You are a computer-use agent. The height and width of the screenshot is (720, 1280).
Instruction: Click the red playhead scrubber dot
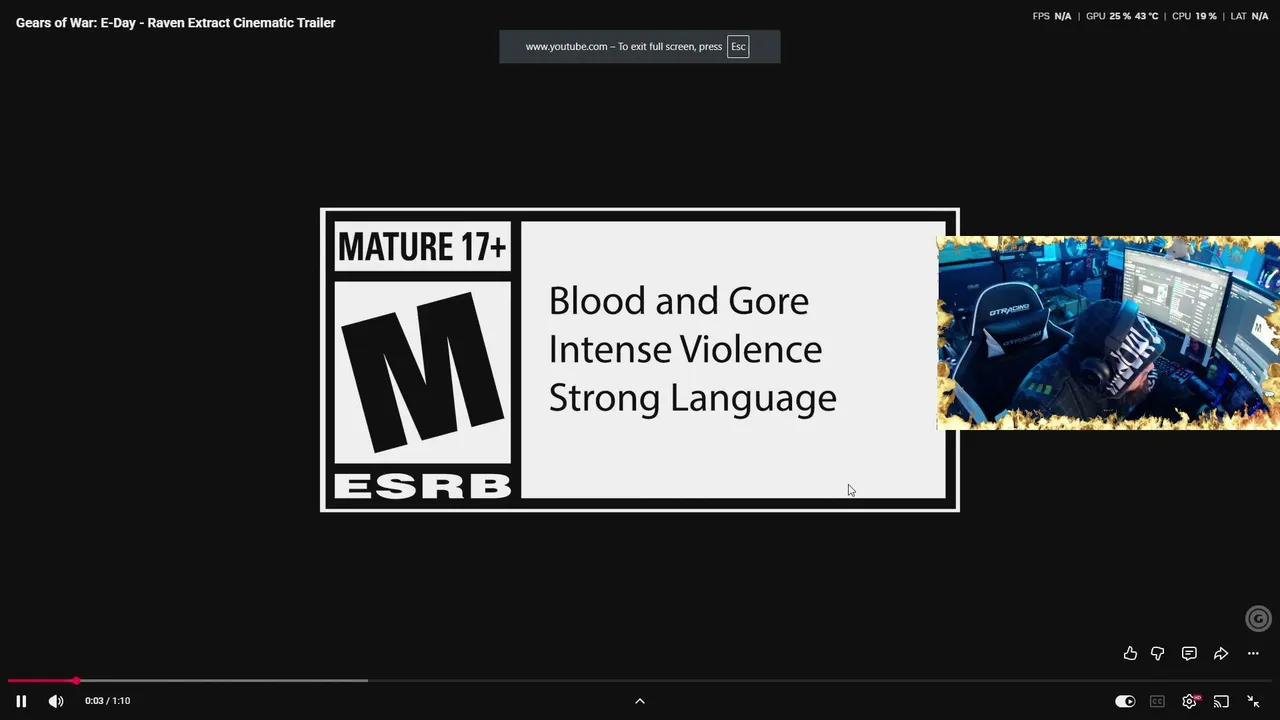[76, 681]
